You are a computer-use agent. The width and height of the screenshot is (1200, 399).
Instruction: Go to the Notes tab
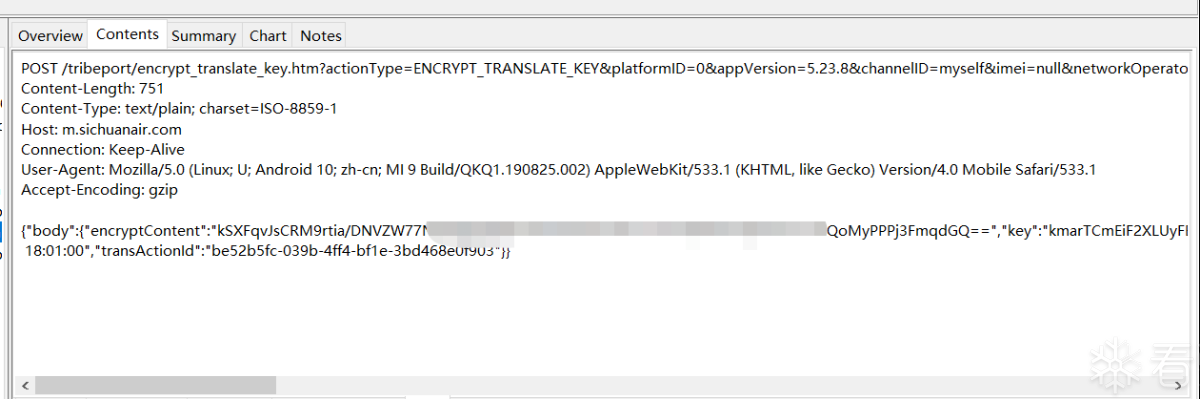(321, 36)
